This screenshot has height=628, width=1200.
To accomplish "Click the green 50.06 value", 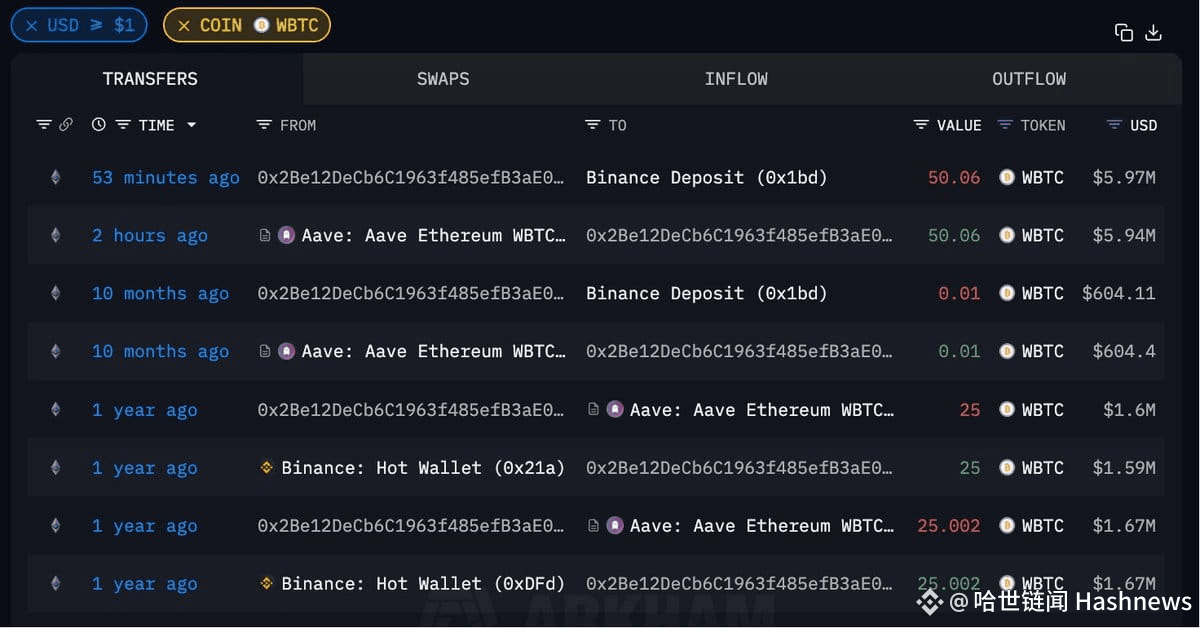I will (x=954, y=236).
